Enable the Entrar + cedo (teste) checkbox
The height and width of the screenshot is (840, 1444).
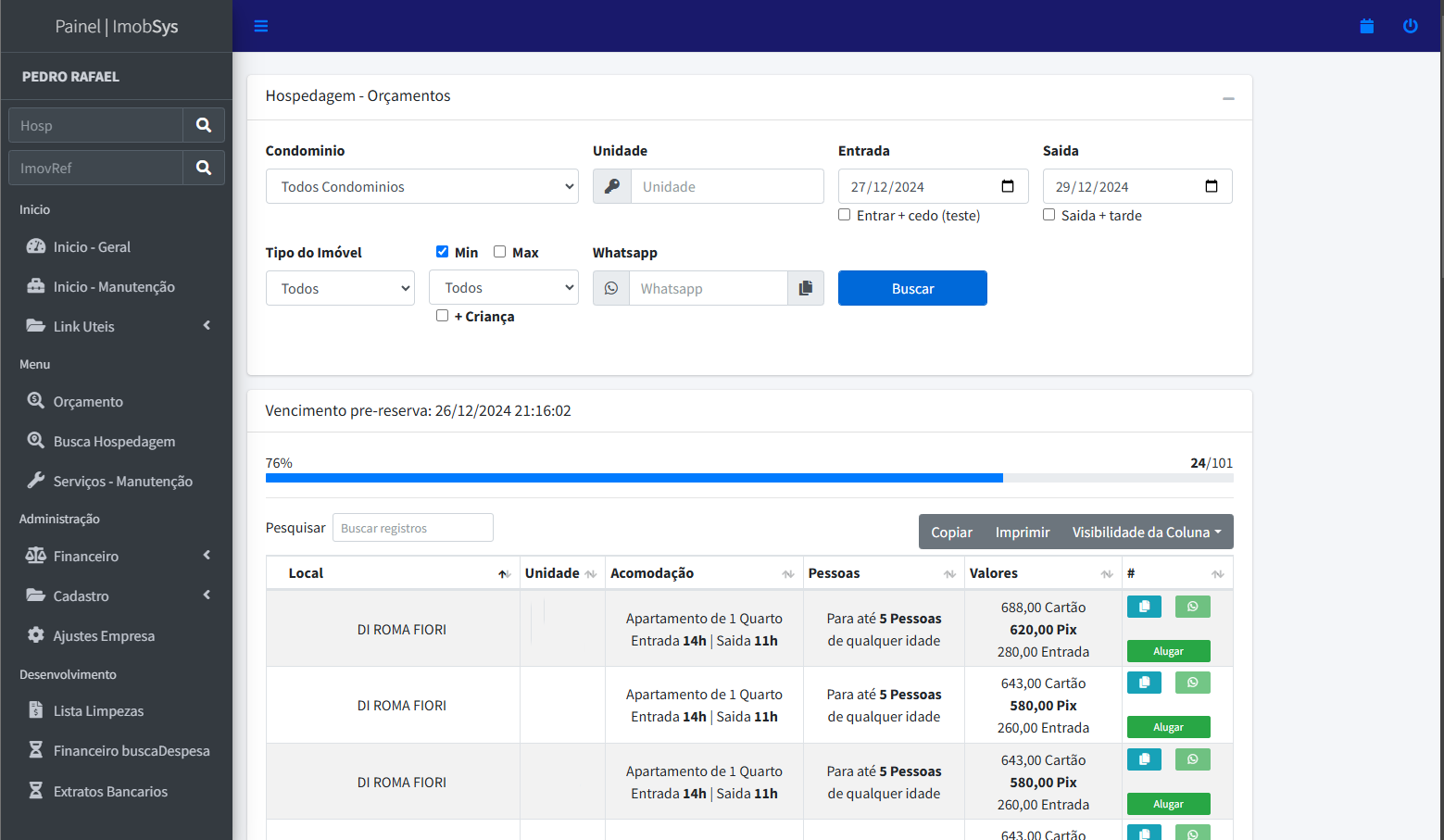click(x=845, y=215)
